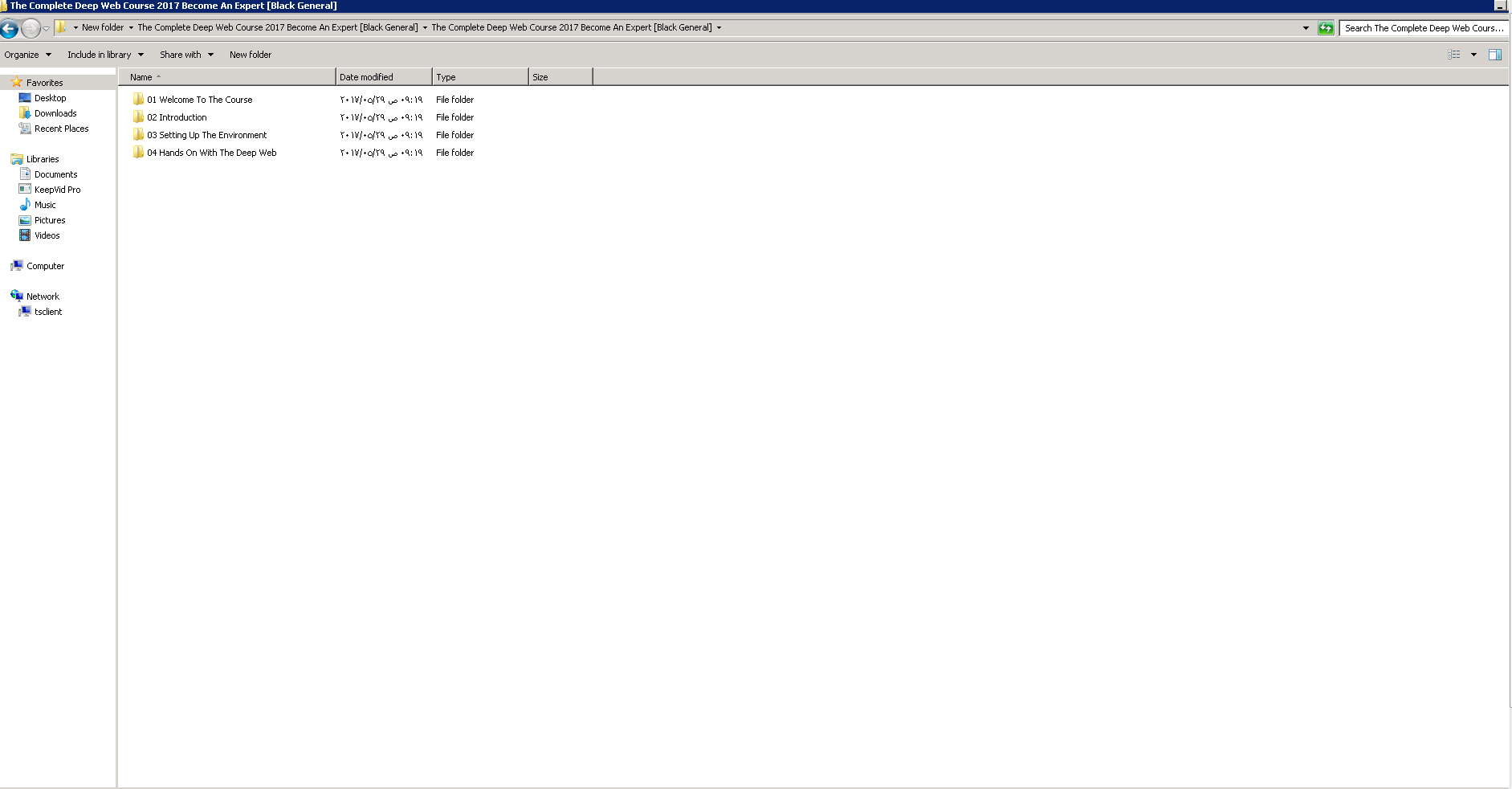
Task: Select the 01 Welcome To The Course folder icon
Action: [x=138, y=100]
